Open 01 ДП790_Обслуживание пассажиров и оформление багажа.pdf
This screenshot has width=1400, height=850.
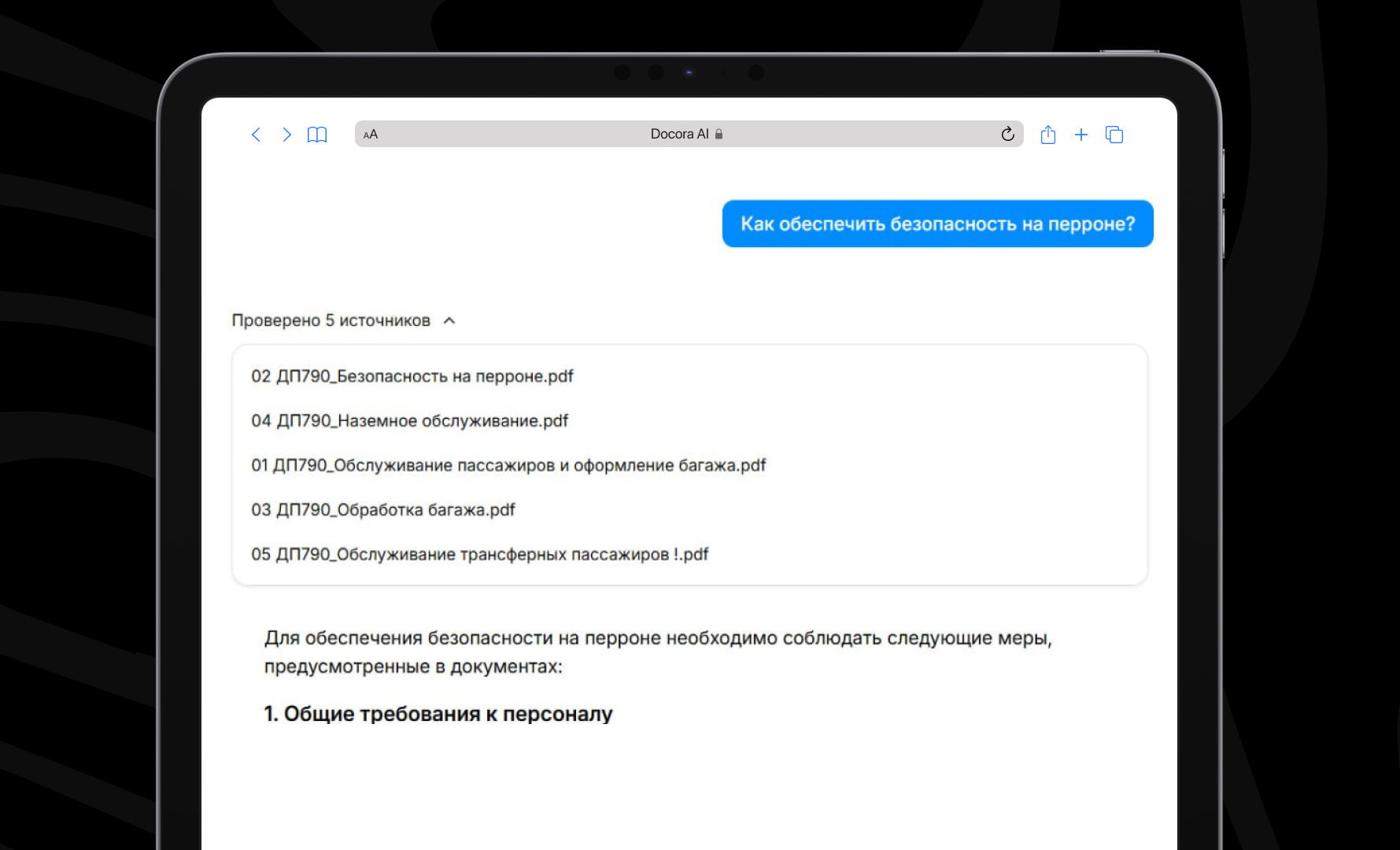(508, 465)
